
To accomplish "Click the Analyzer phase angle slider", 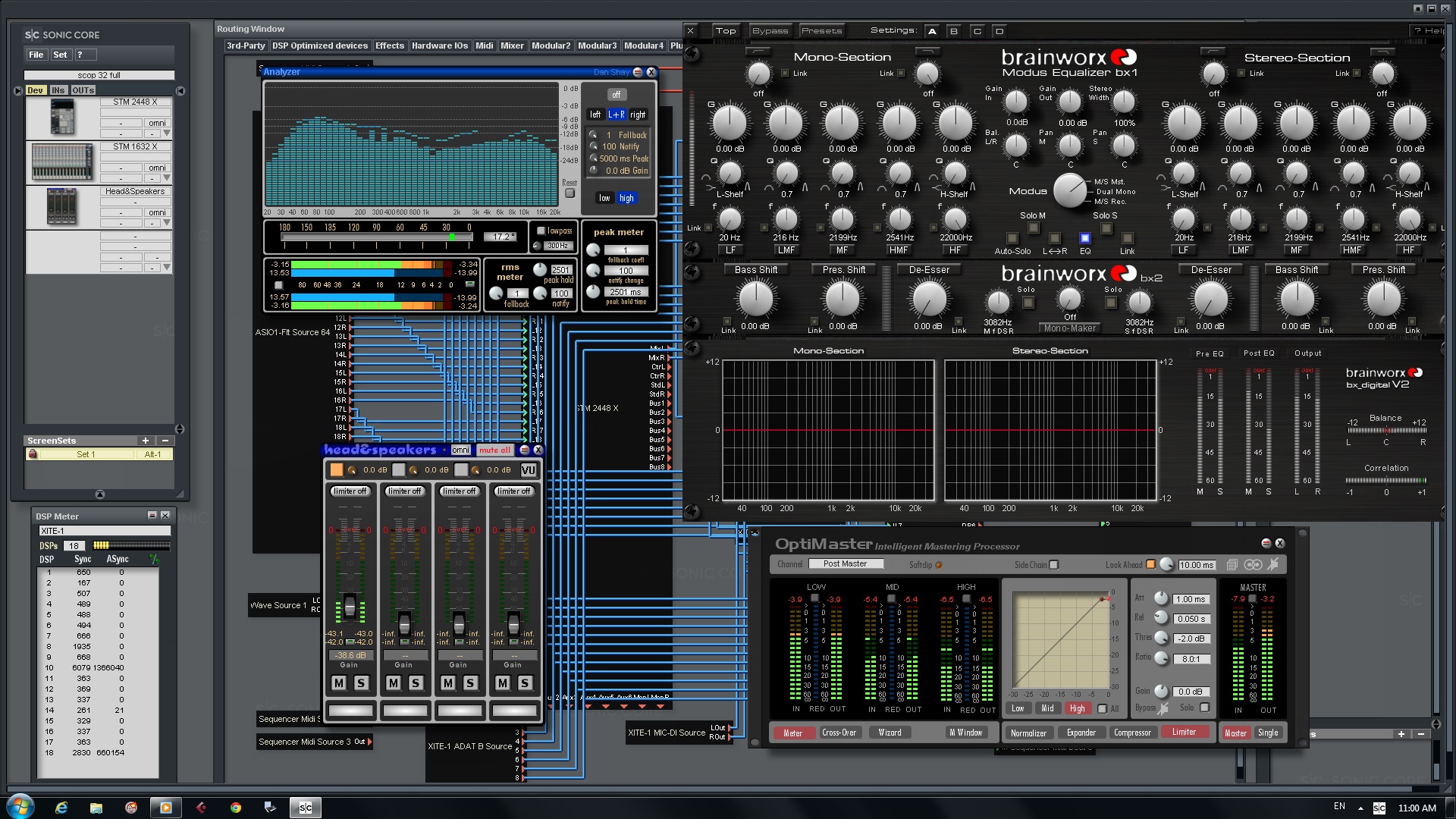I will click(376, 237).
